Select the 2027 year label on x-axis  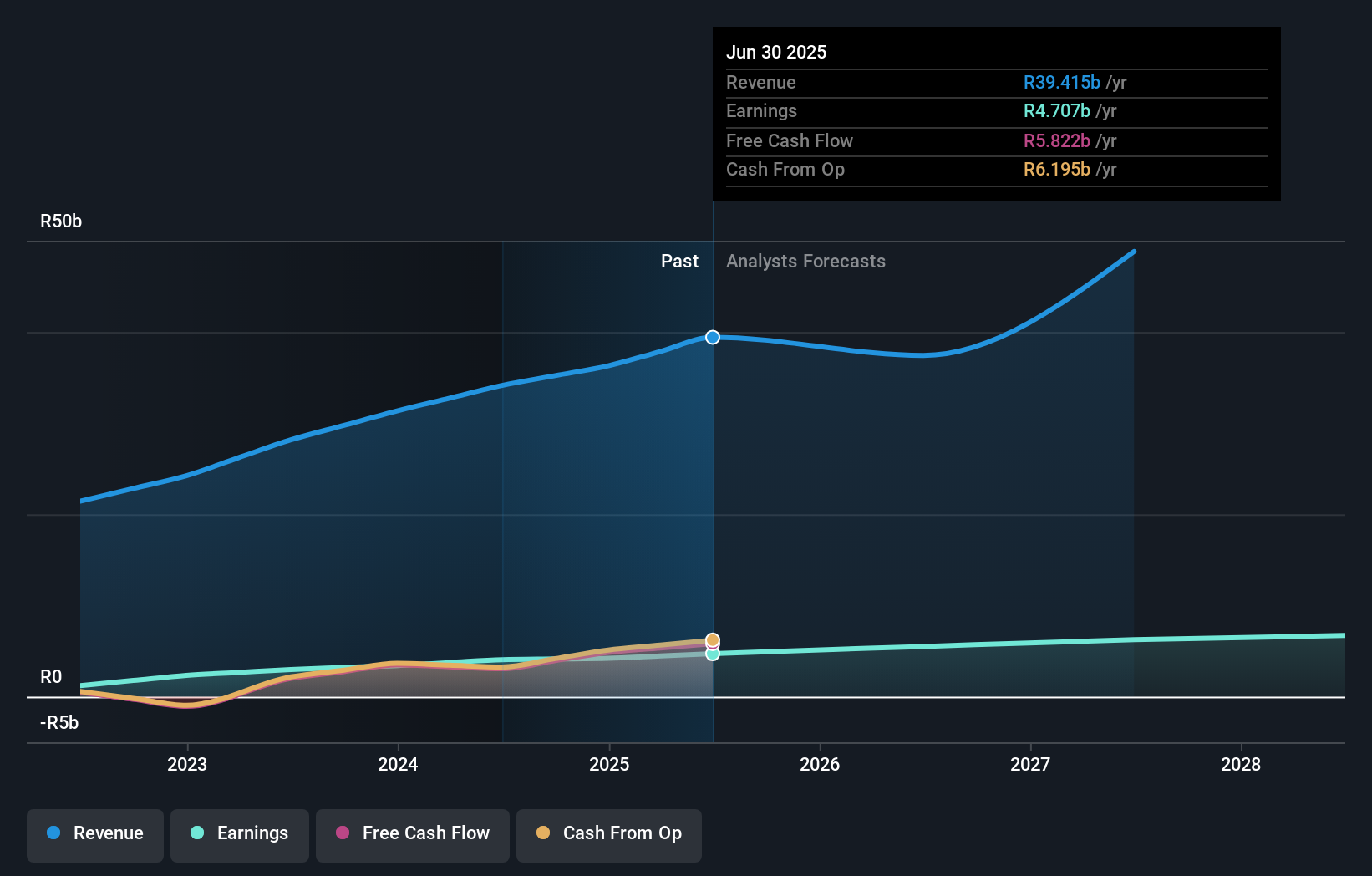1030,764
